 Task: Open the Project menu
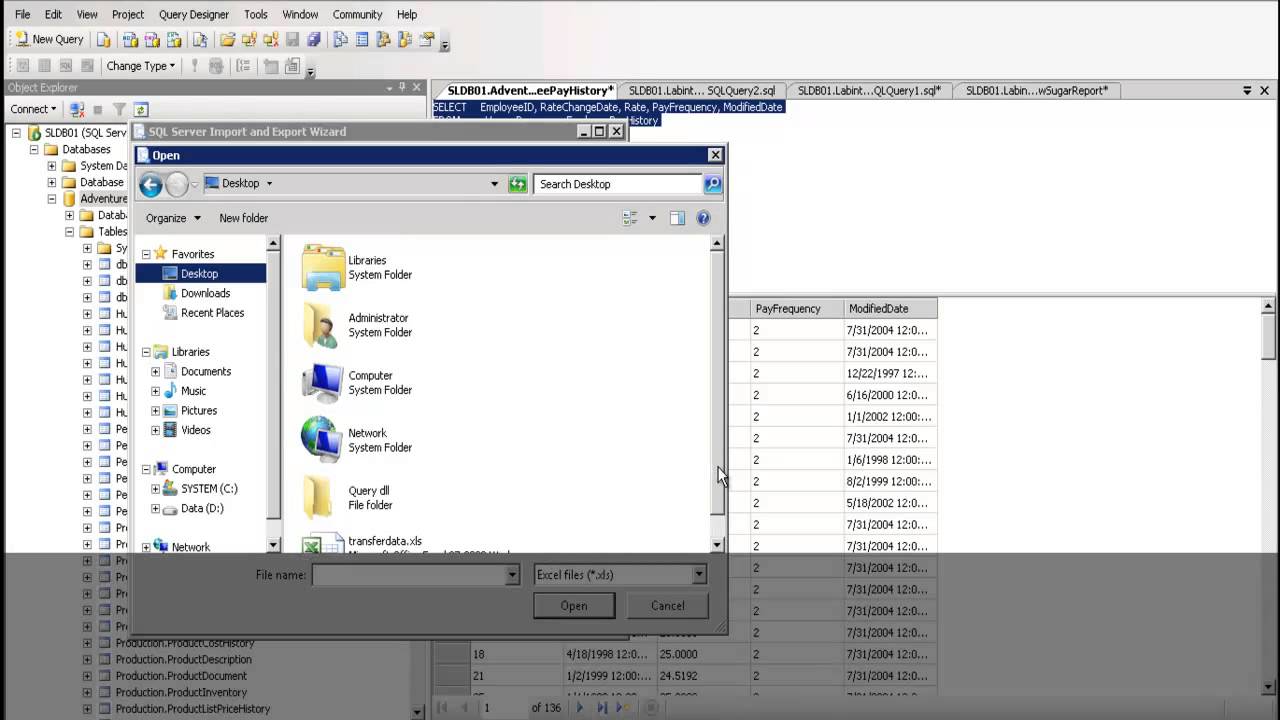(x=128, y=14)
